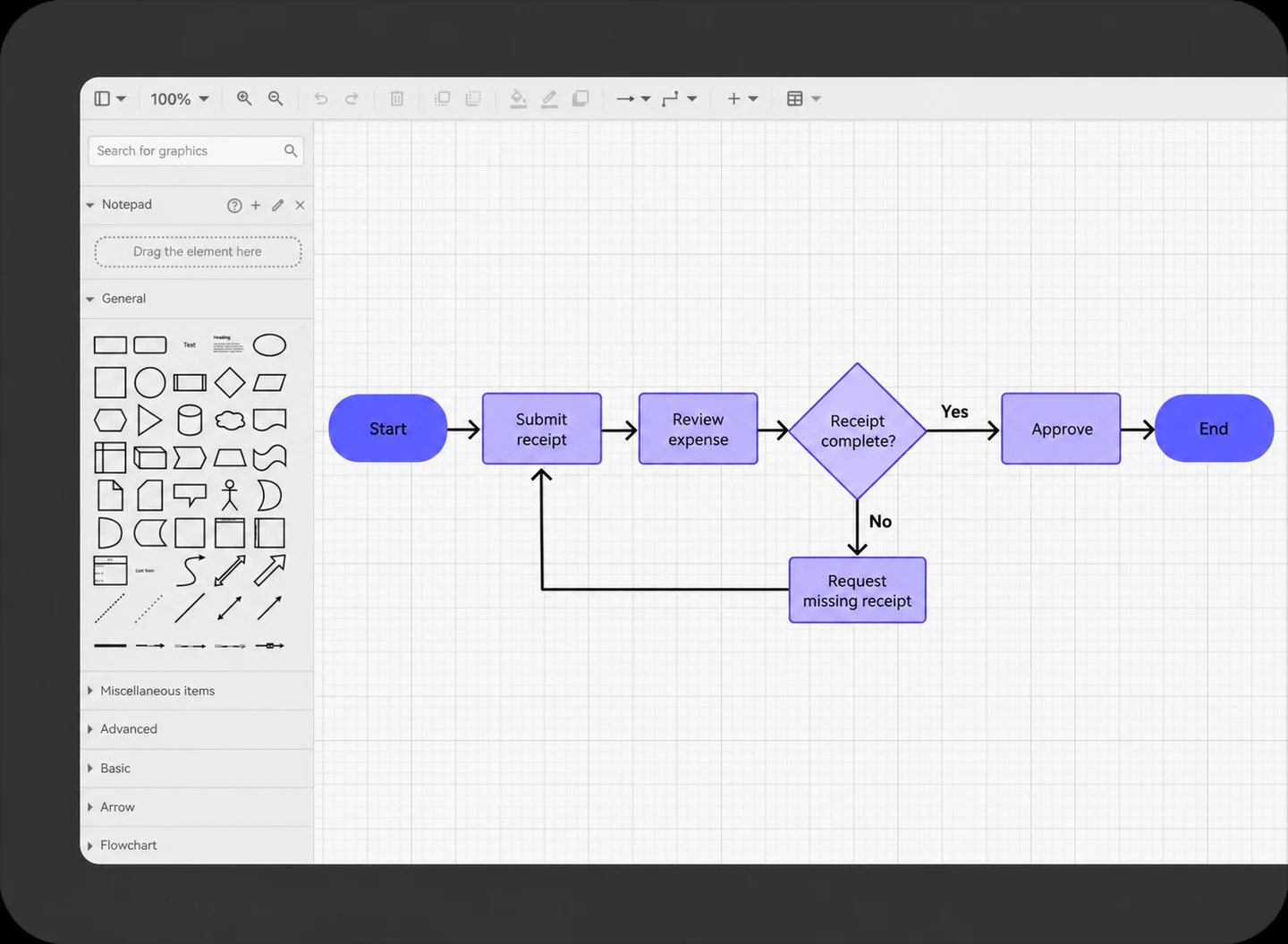Click the send to back icon
The width and height of the screenshot is (1288, 944).
tap(473, 98)
